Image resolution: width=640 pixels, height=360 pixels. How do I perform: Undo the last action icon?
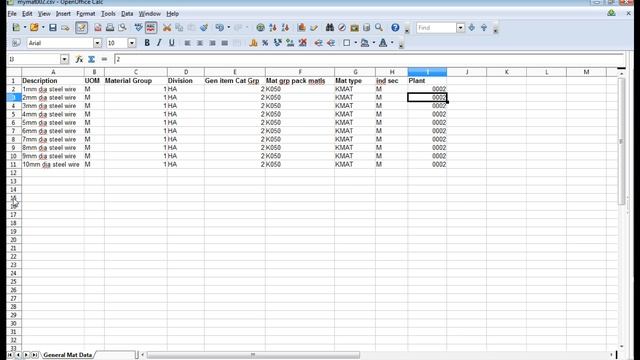(x=220, y=28)
